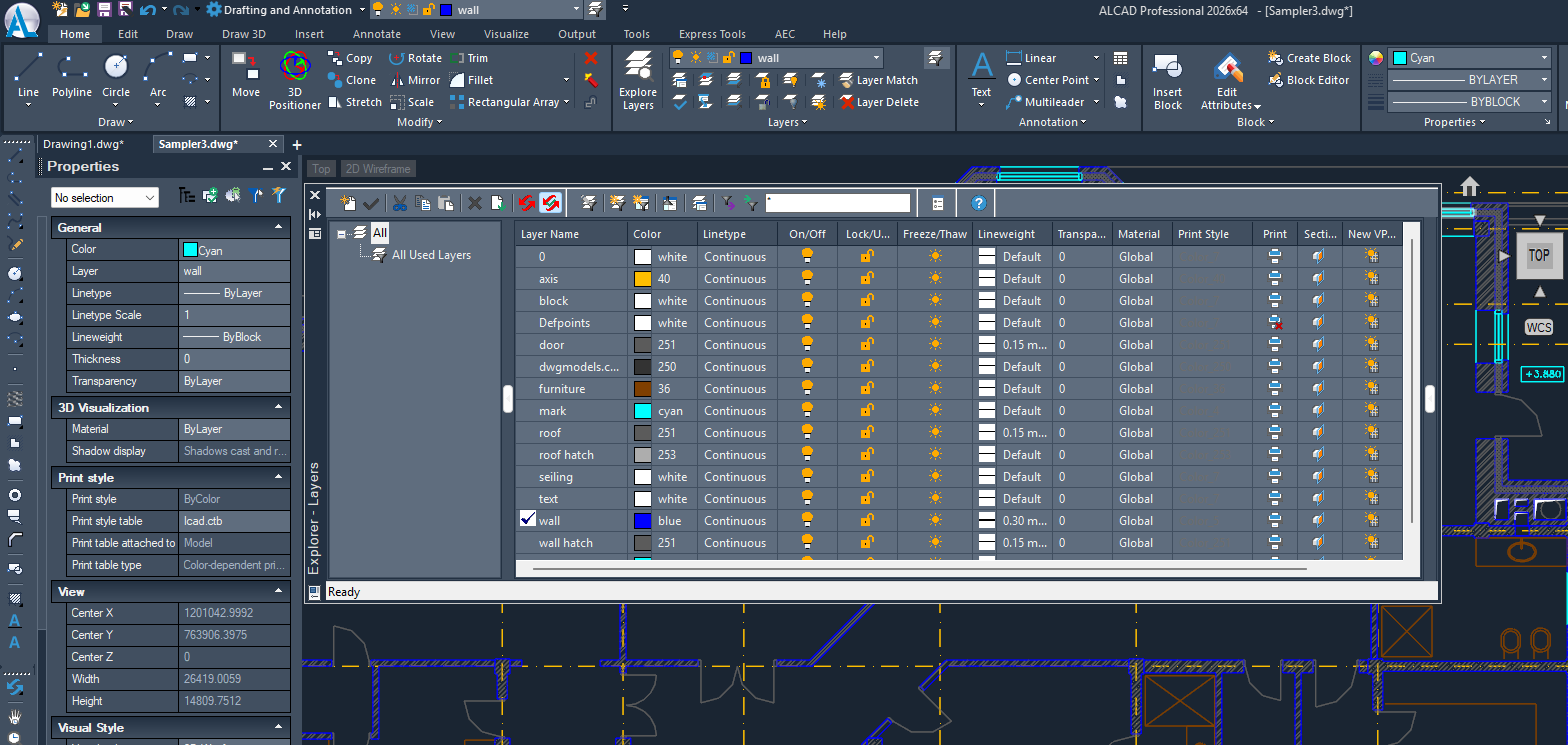Click the axis layer color swatch

[643, 279]
